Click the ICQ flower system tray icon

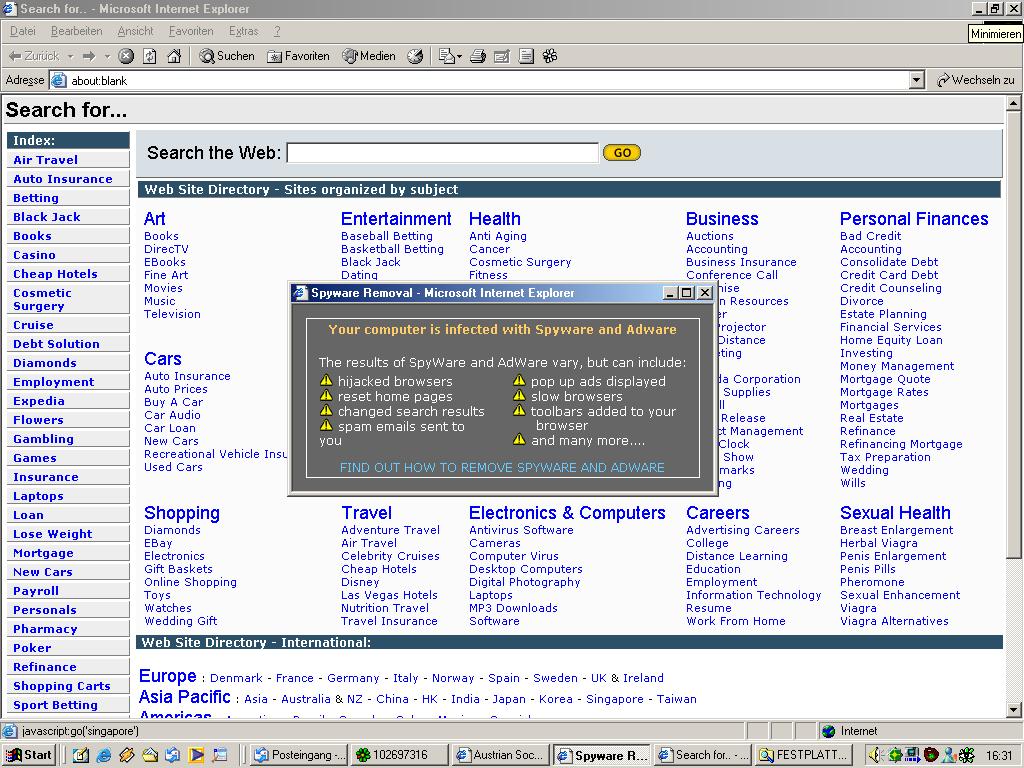(x=967, y=755)
